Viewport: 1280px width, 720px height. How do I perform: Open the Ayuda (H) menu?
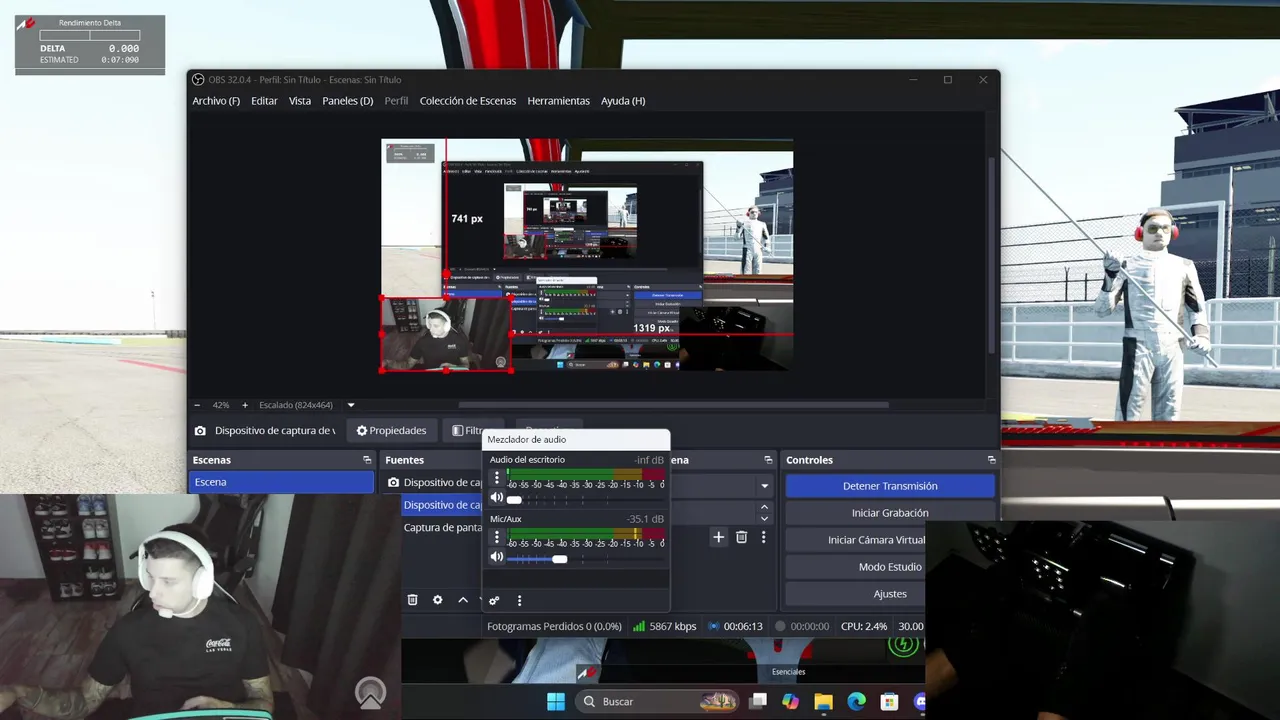623,101
